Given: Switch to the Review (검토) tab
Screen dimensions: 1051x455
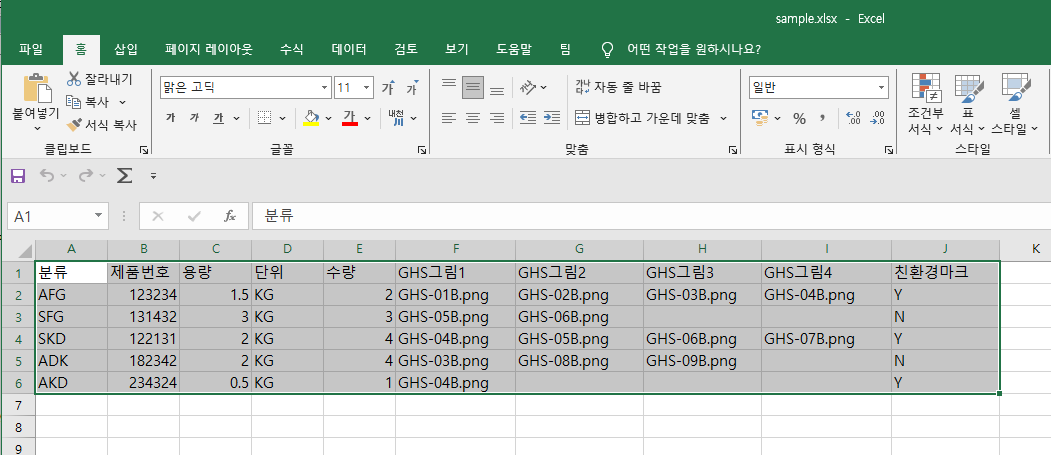Looking at the screenshot, I should click(x=406, y=49).
